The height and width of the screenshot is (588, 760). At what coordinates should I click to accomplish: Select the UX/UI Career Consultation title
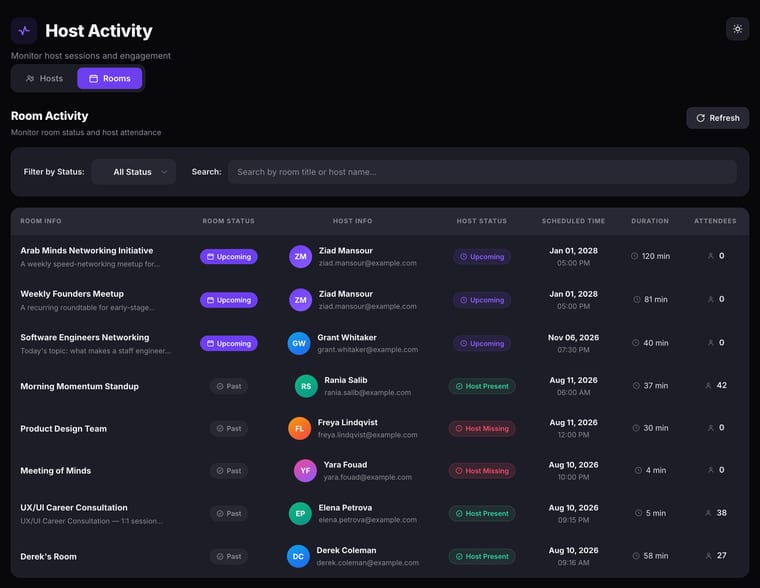74,508
